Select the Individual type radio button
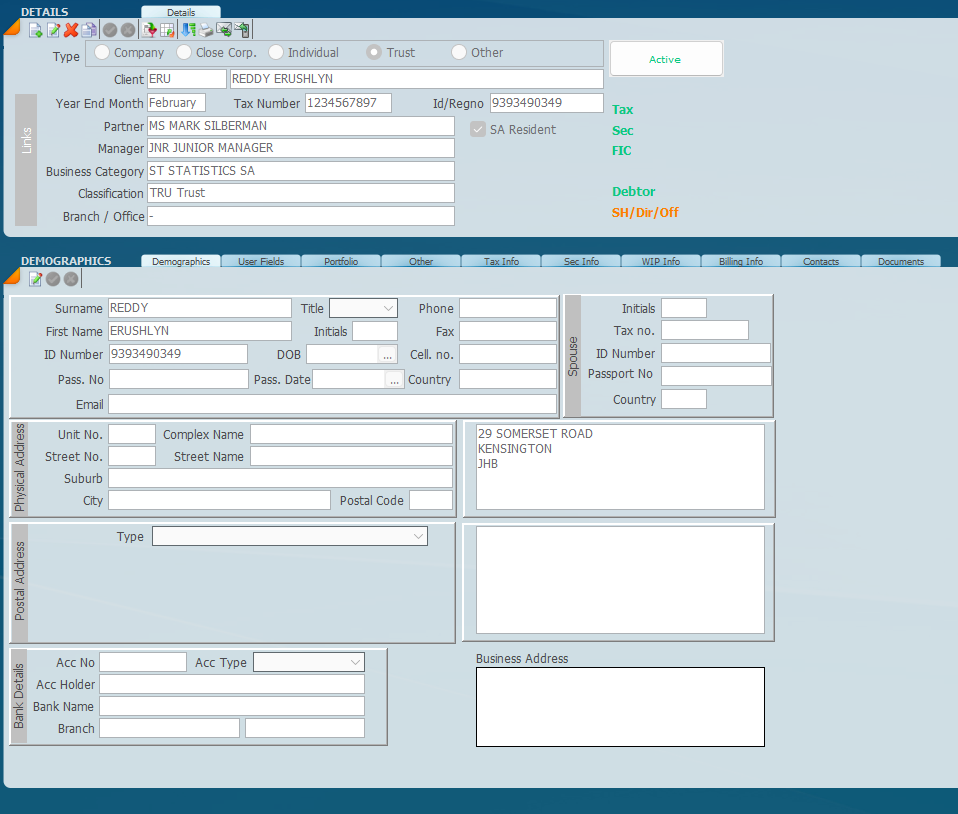 tap(276, 52)
